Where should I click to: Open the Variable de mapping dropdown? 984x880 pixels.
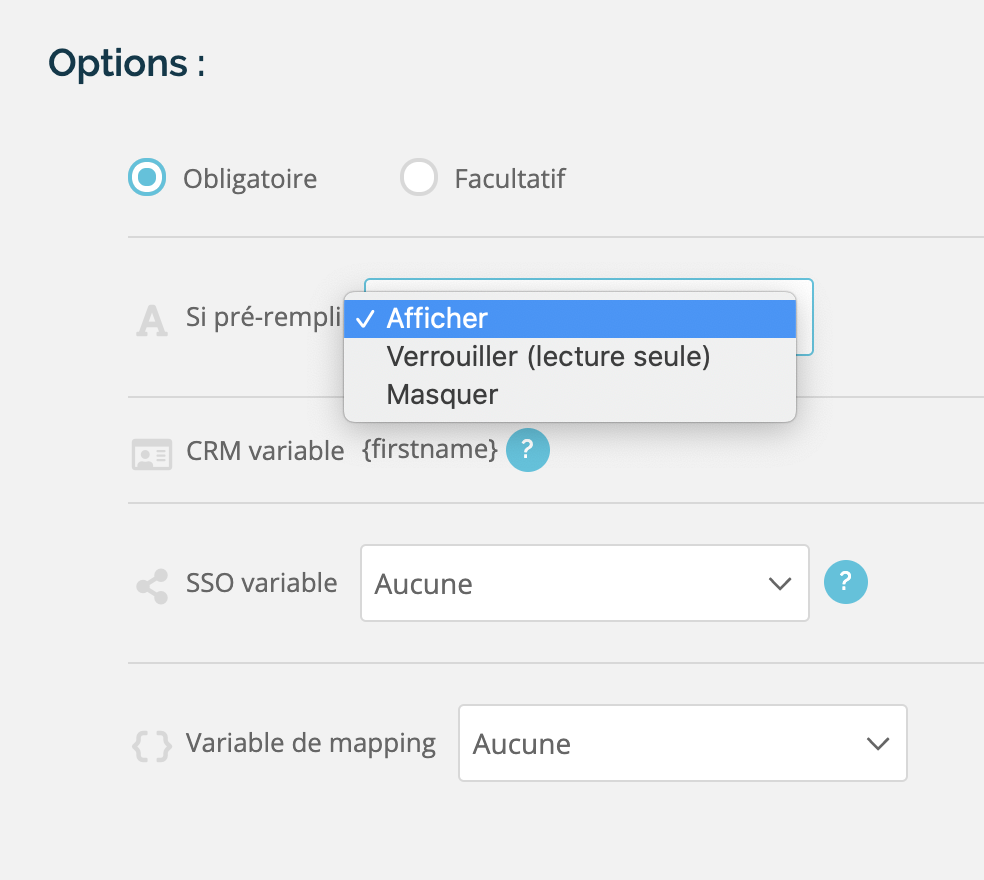point(682,743)
